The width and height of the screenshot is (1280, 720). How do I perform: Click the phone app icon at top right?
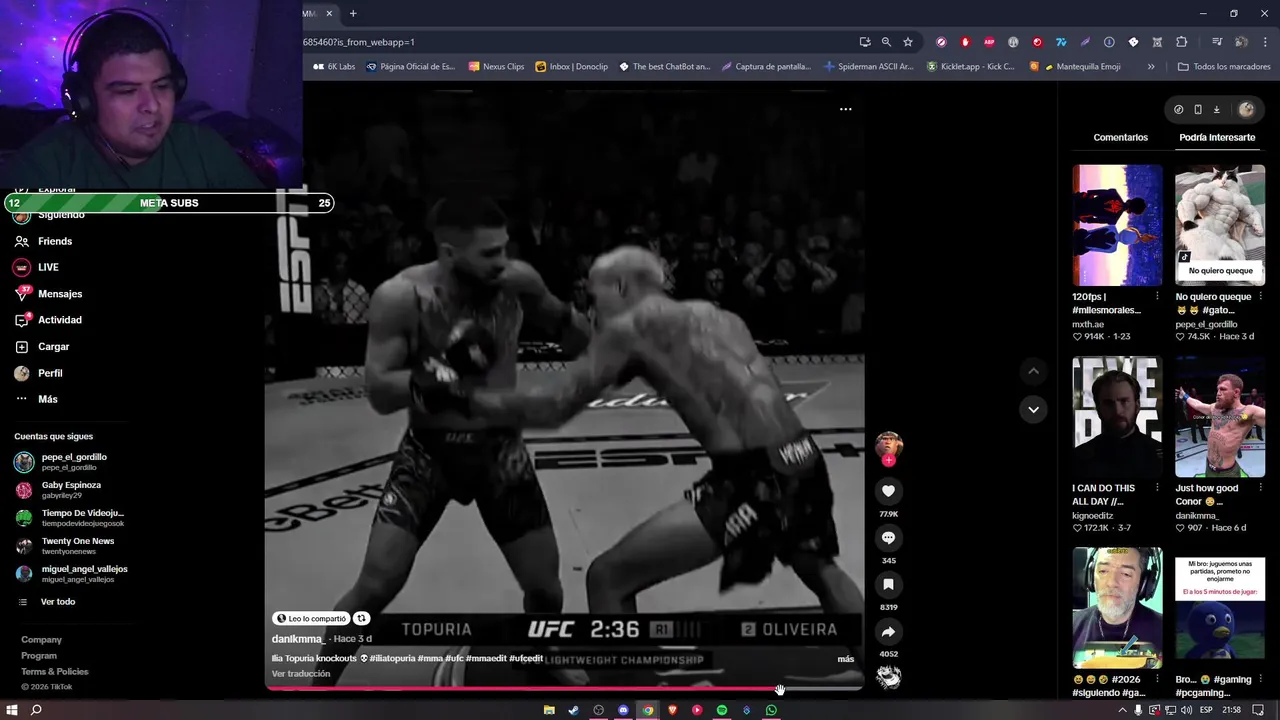[1198, 110]
